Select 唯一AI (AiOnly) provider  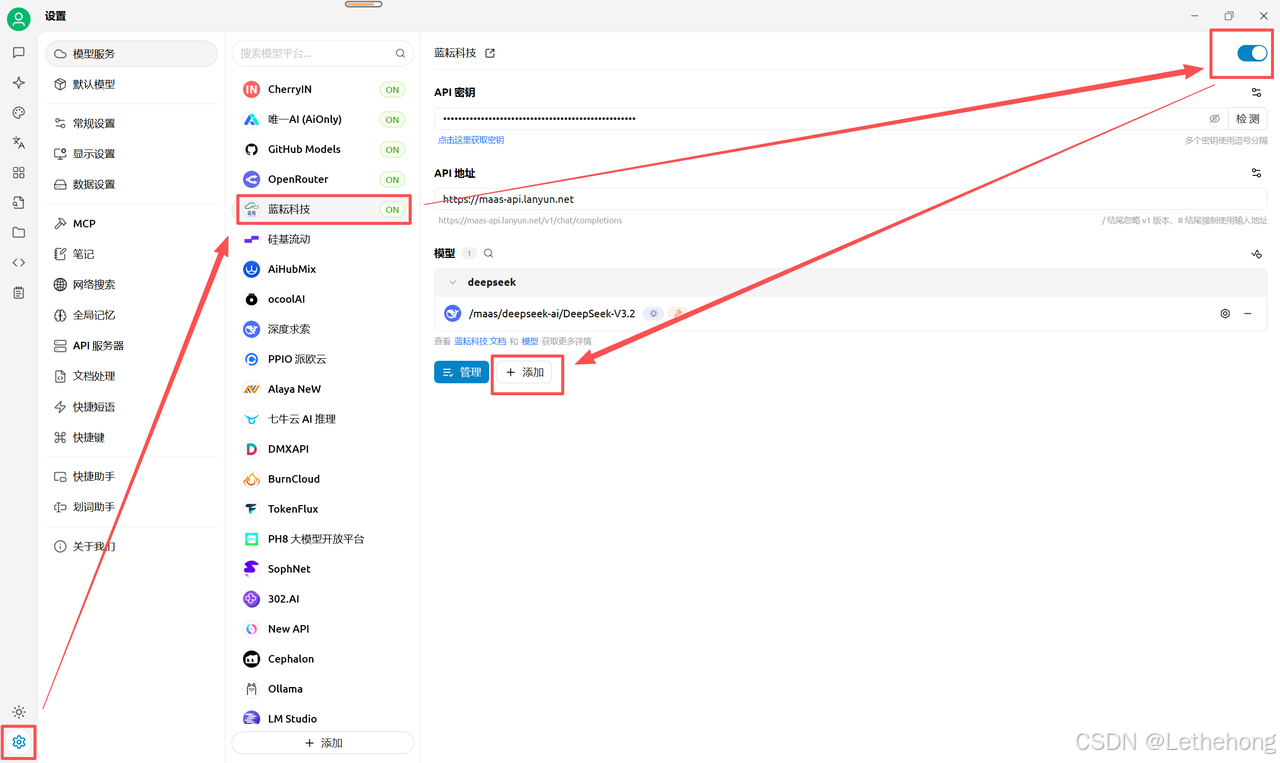pos(323,119)
